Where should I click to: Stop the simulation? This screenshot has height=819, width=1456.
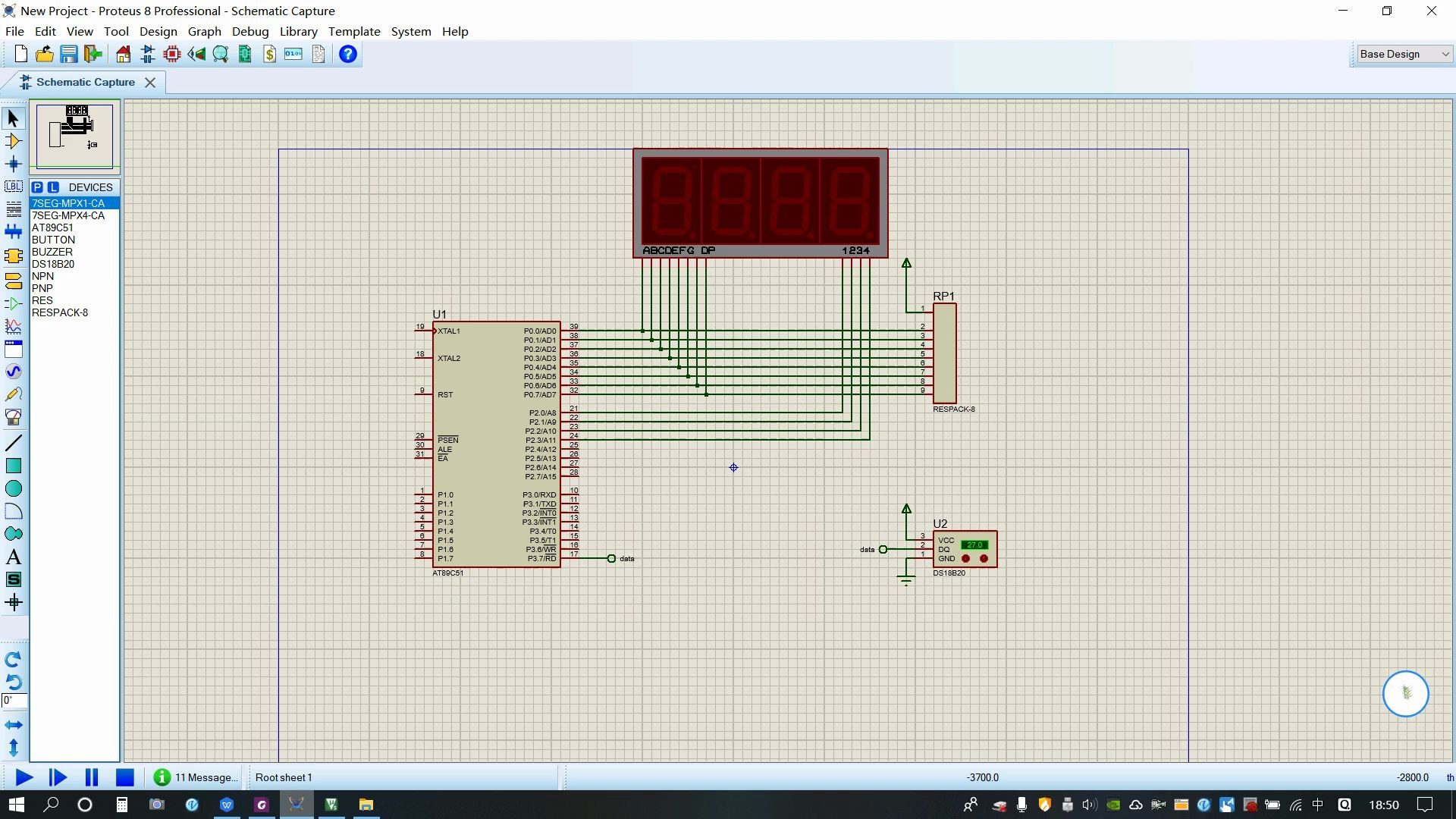pyautogui.click(x=125, y=777)
